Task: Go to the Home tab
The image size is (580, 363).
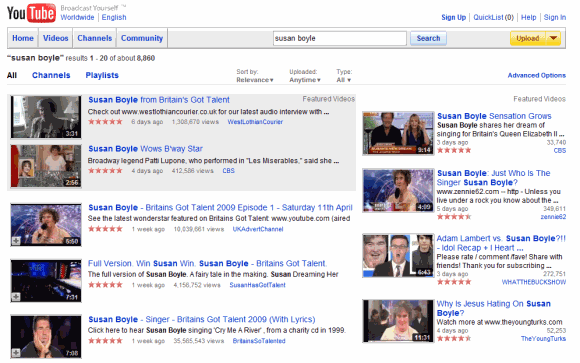Action: (23, 38)
